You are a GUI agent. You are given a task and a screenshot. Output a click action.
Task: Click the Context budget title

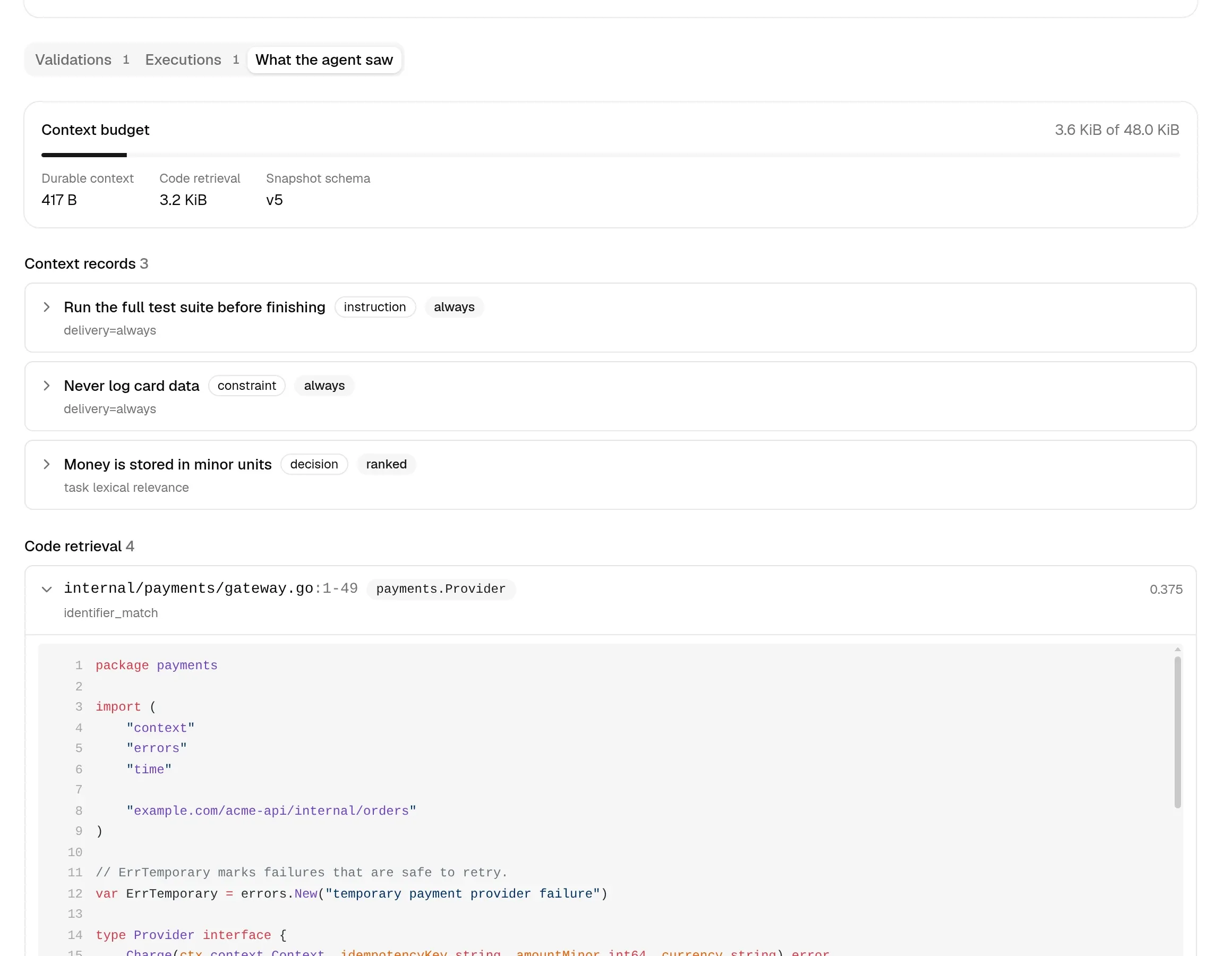[96, 130]
